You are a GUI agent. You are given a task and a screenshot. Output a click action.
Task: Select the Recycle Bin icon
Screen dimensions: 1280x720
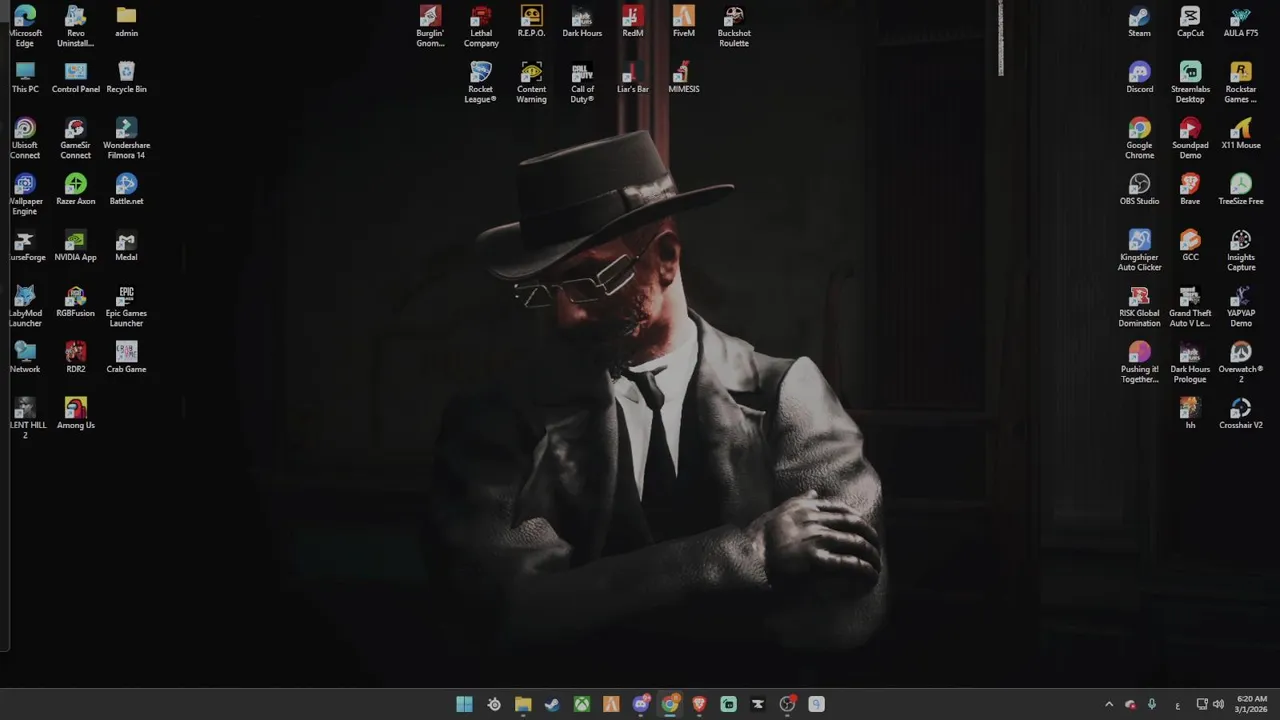(126, 78)
